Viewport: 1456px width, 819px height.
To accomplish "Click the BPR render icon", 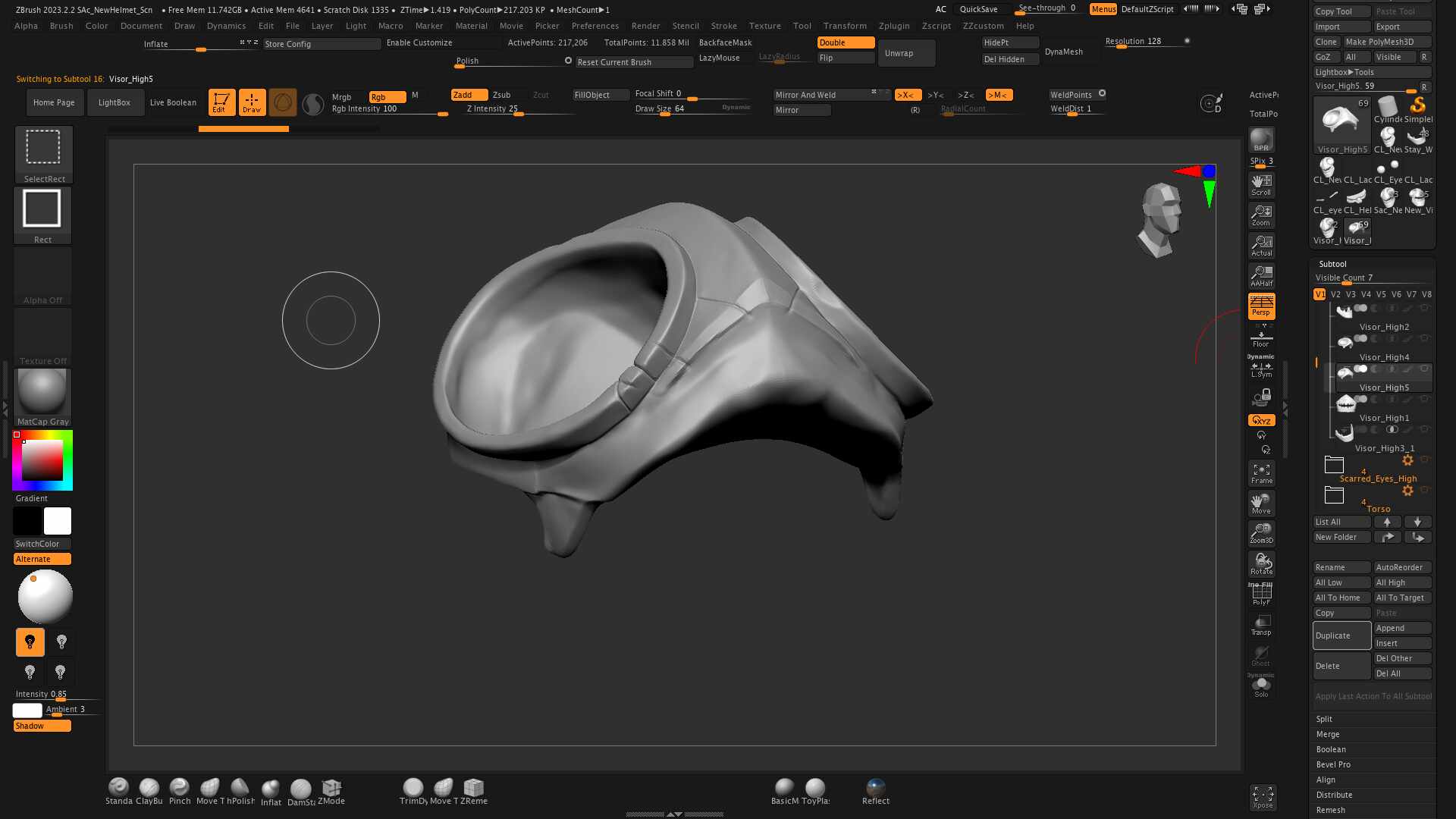I will (x=1261, y=140).
